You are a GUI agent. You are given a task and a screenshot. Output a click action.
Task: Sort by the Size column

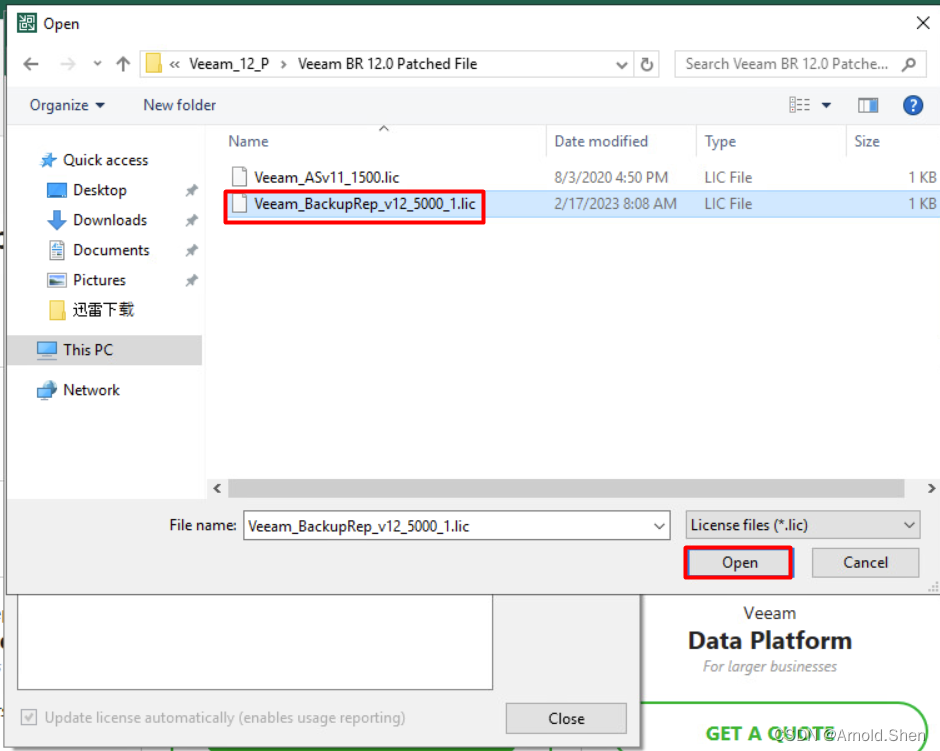[x=867, y=141]
